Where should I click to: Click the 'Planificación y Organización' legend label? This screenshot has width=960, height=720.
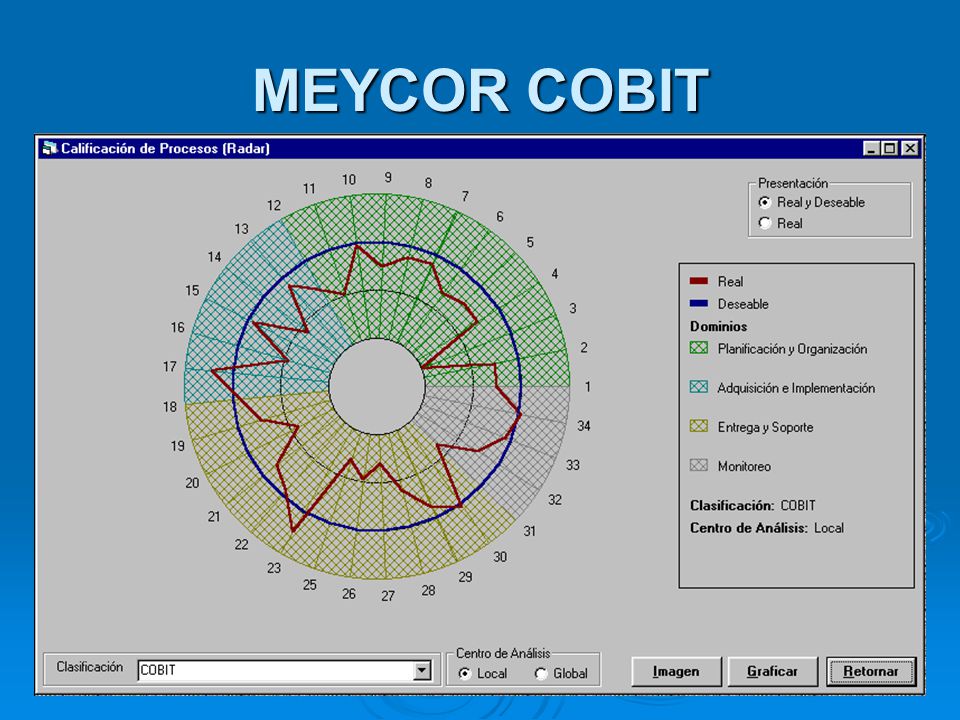click(792, 349)
